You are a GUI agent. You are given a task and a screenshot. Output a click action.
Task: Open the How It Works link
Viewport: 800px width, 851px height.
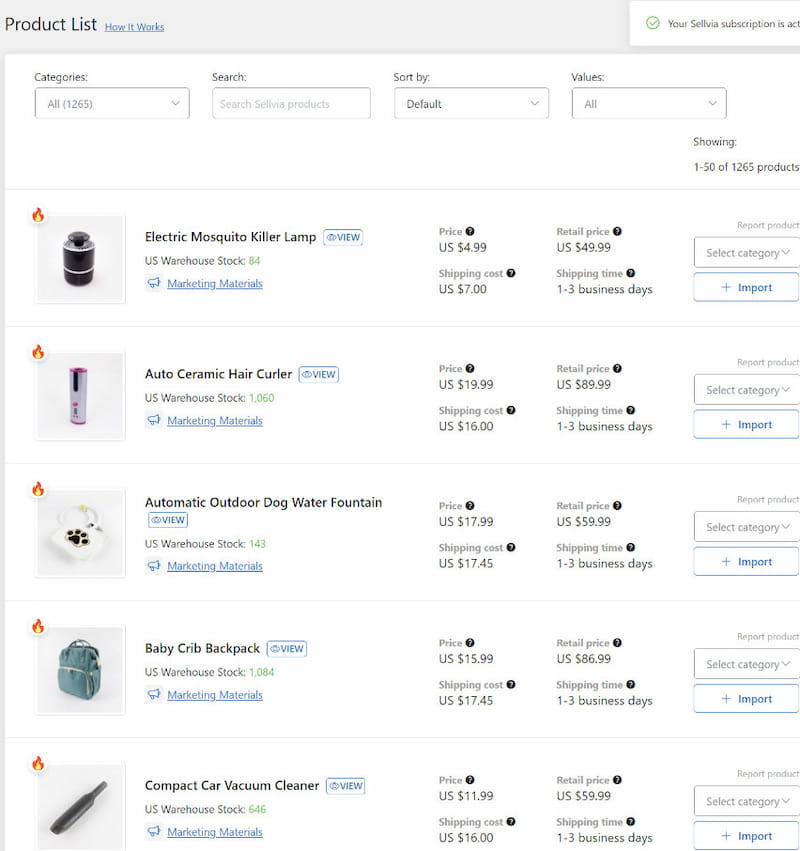coord(134,27)
